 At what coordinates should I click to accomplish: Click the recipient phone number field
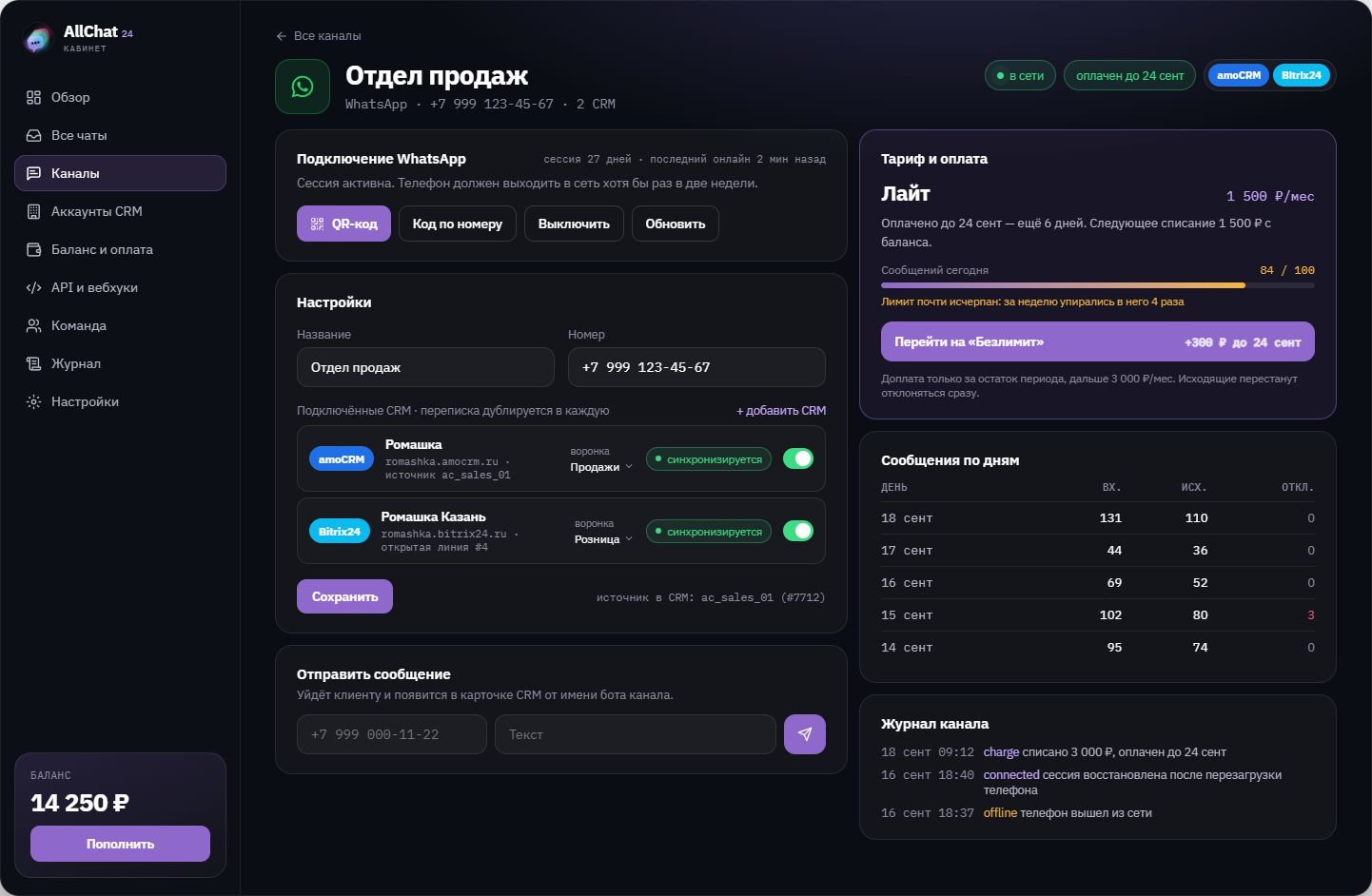coord(392,734)
